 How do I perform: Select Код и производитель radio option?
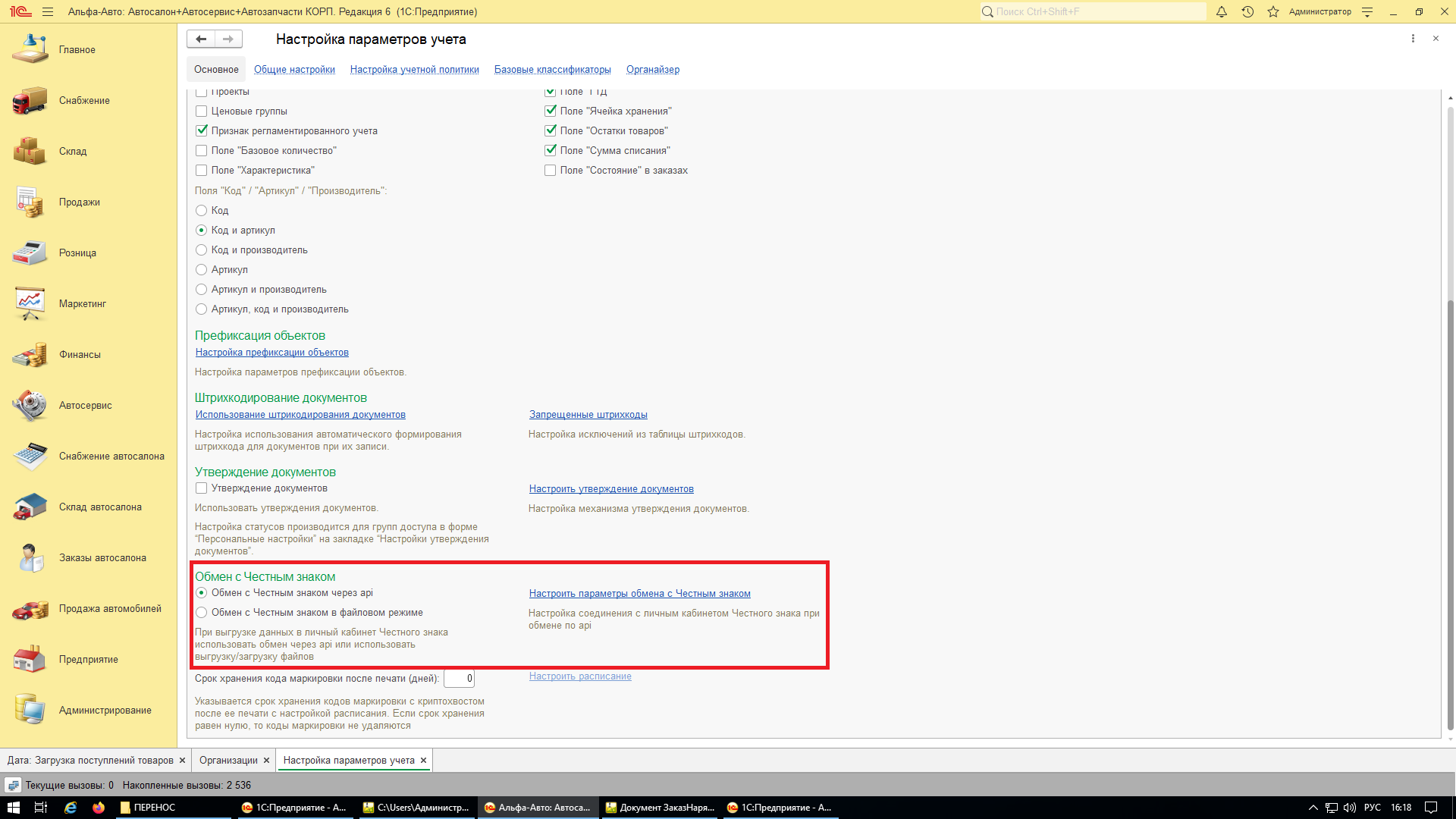(x=201, y=250)
